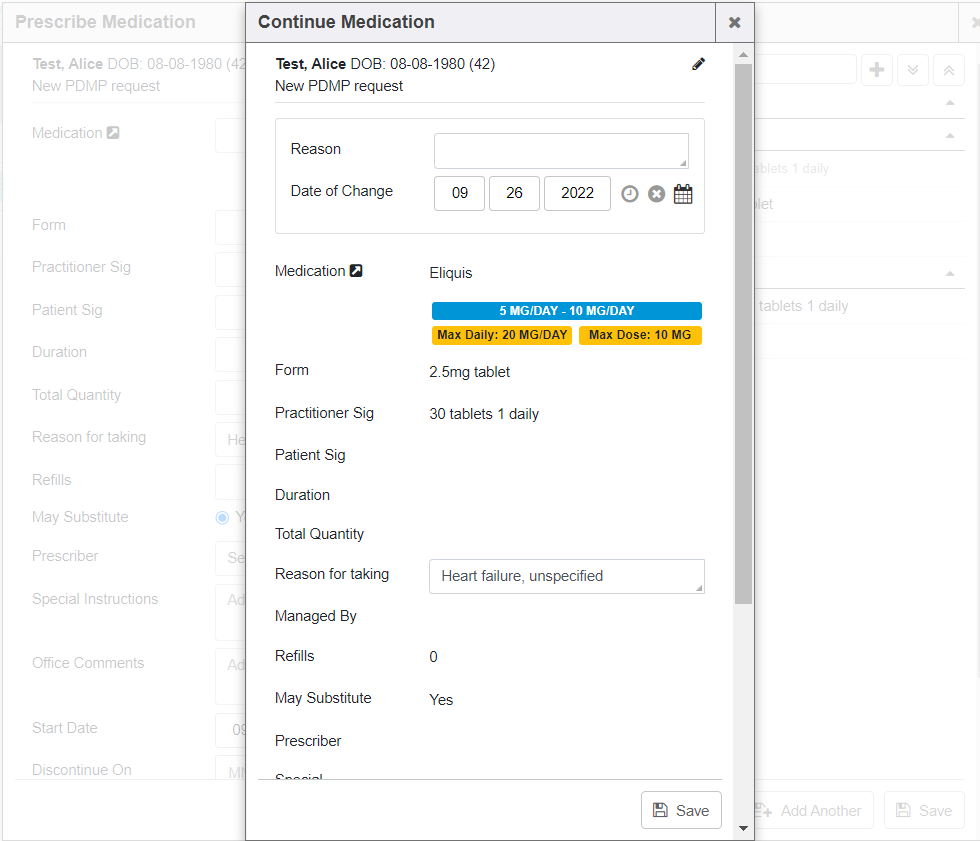Open the calendar date picker icon
980x841 pixels.
click(683, 194)
